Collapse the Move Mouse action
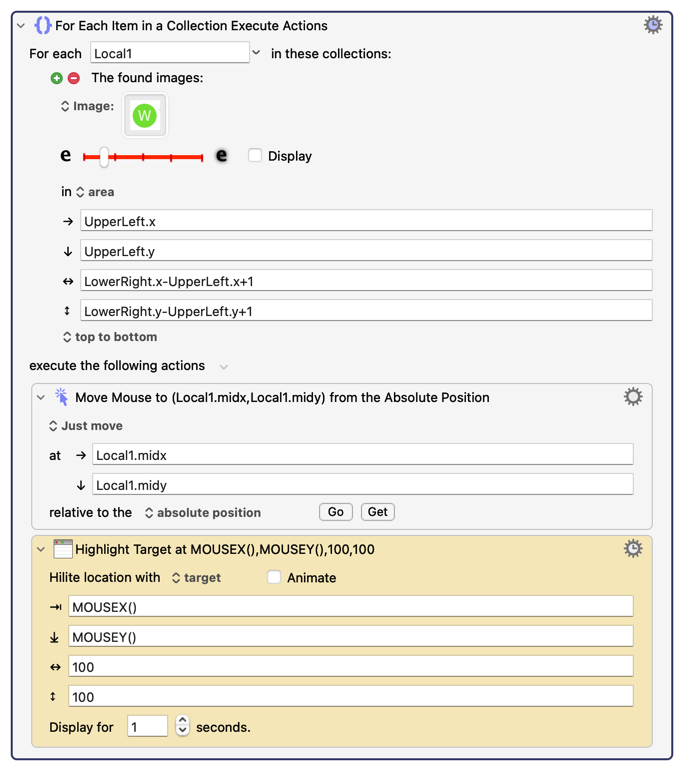684x774 pixels. pyautogui.click(x=41, y=398)
